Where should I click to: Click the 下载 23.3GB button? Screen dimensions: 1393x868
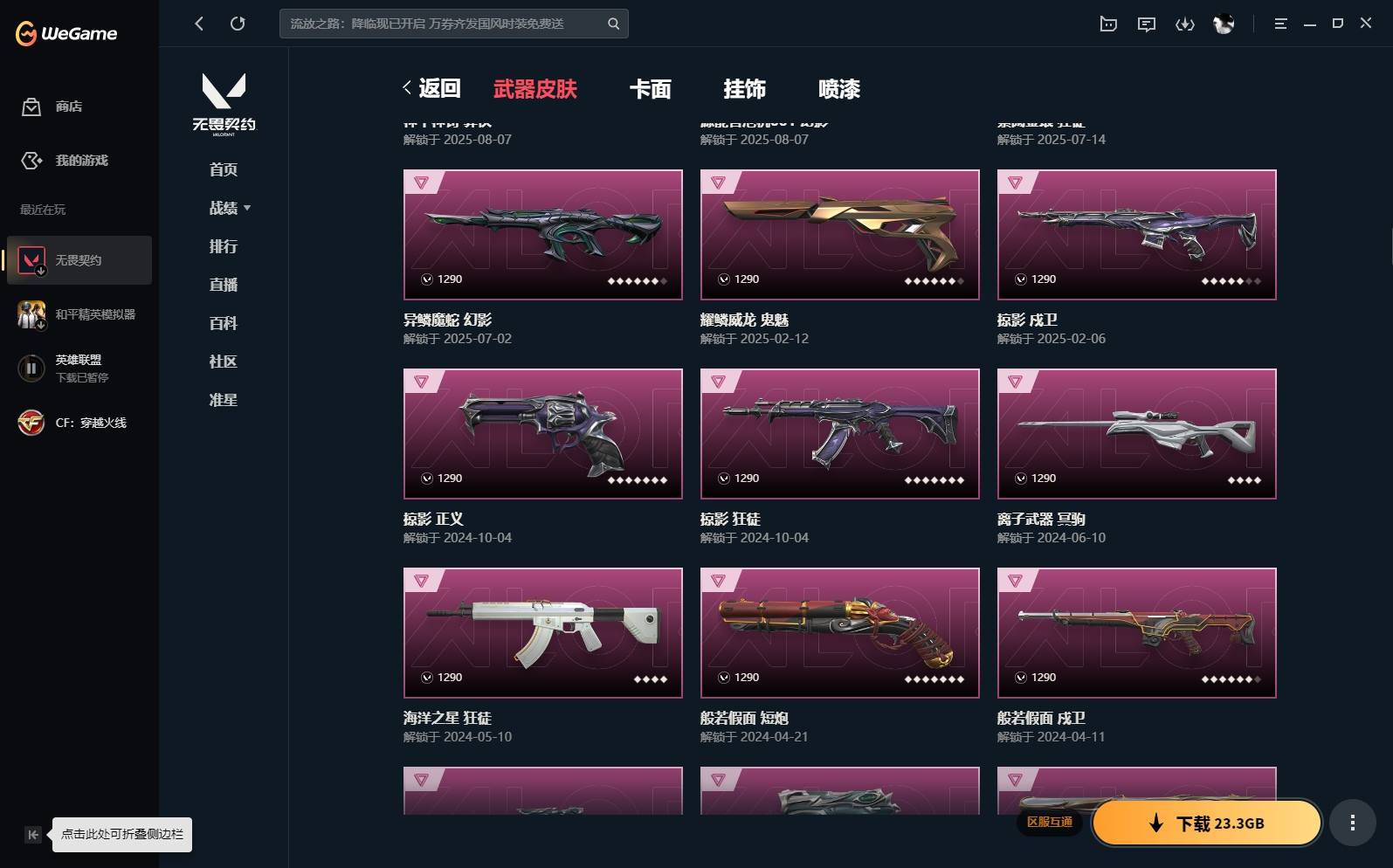click(1207, 823)
